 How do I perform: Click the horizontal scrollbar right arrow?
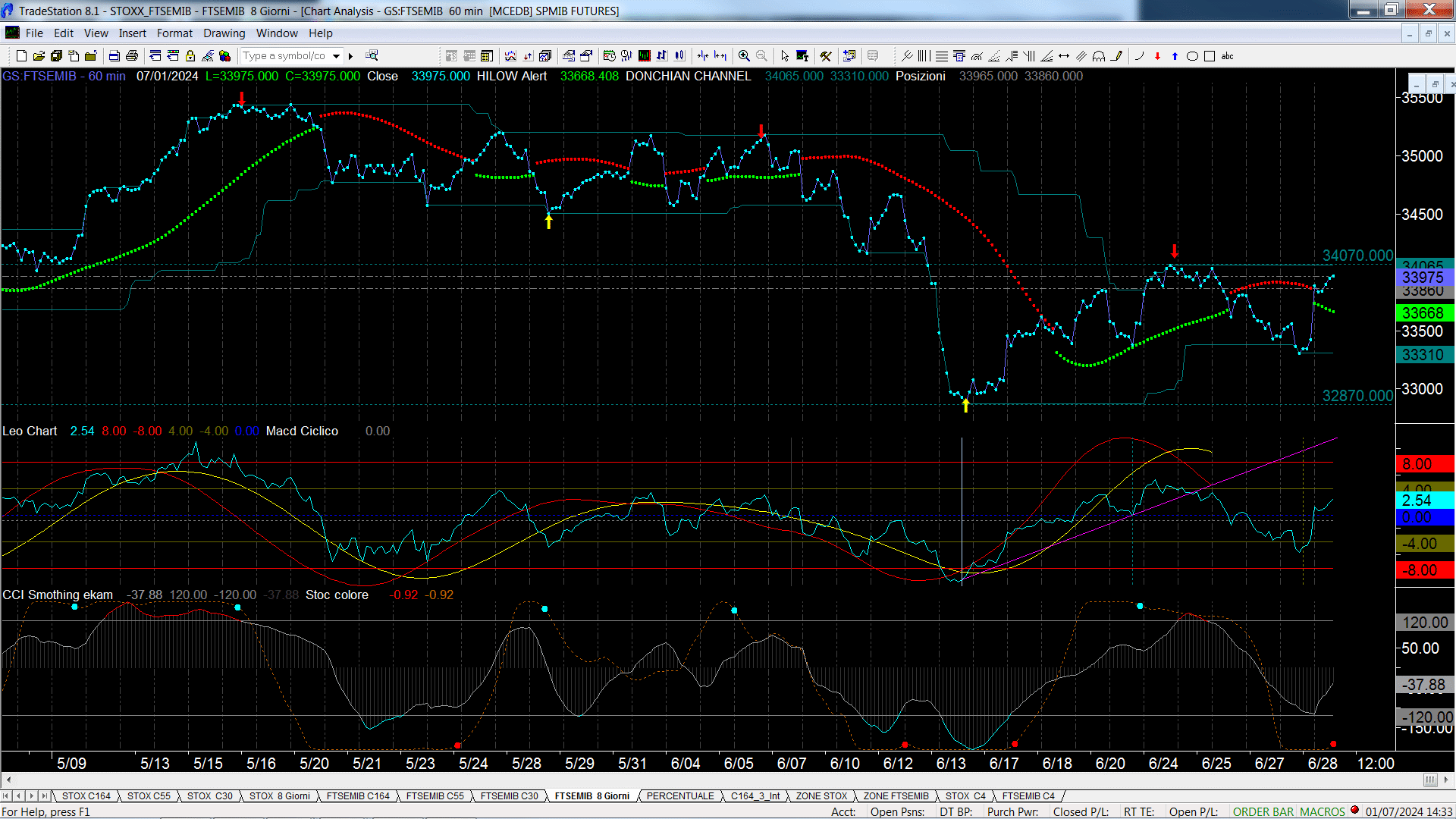(1447, 780)
